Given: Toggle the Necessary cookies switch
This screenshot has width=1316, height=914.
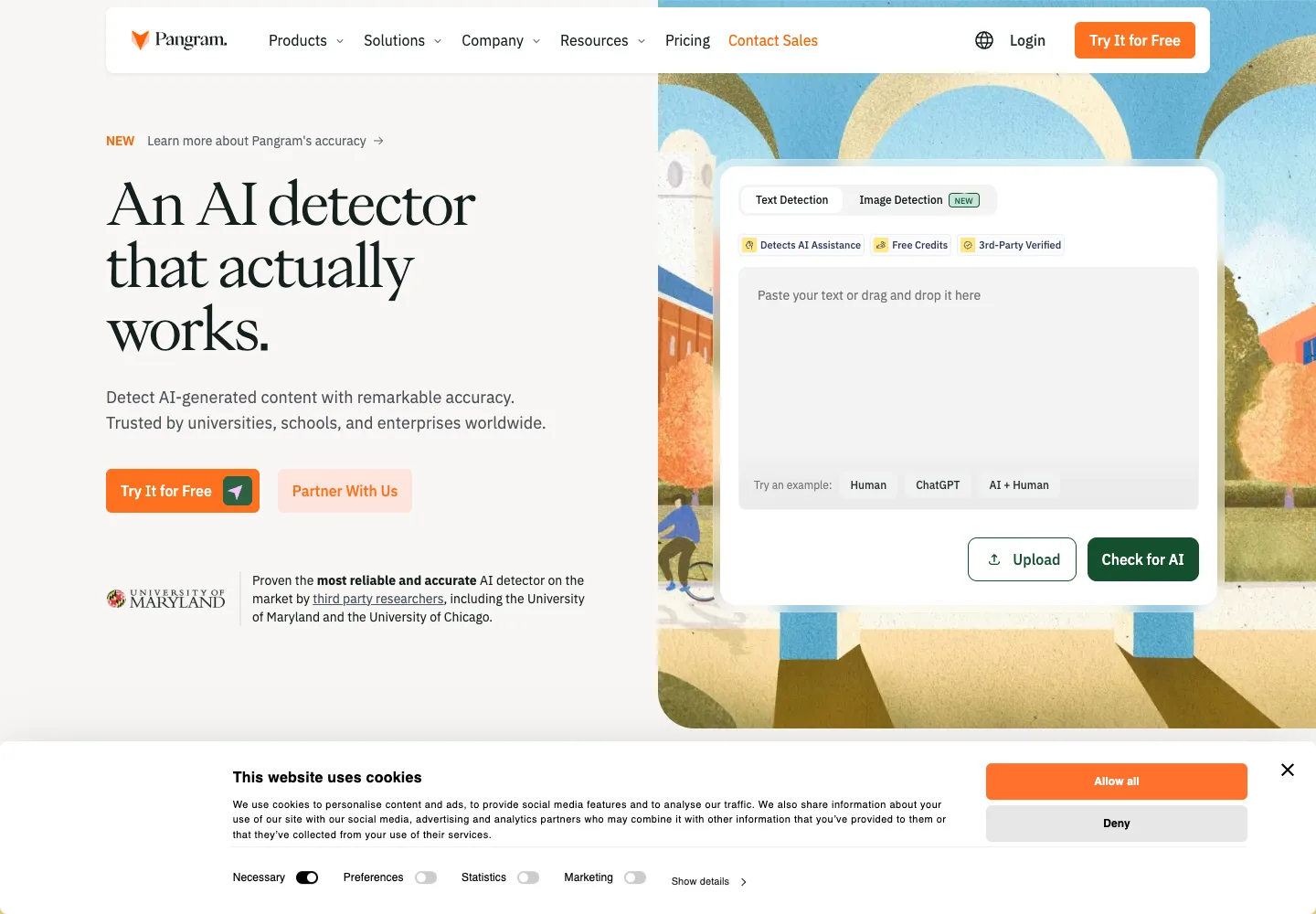Looking at the screenshot, I should (x=307, y=877).
